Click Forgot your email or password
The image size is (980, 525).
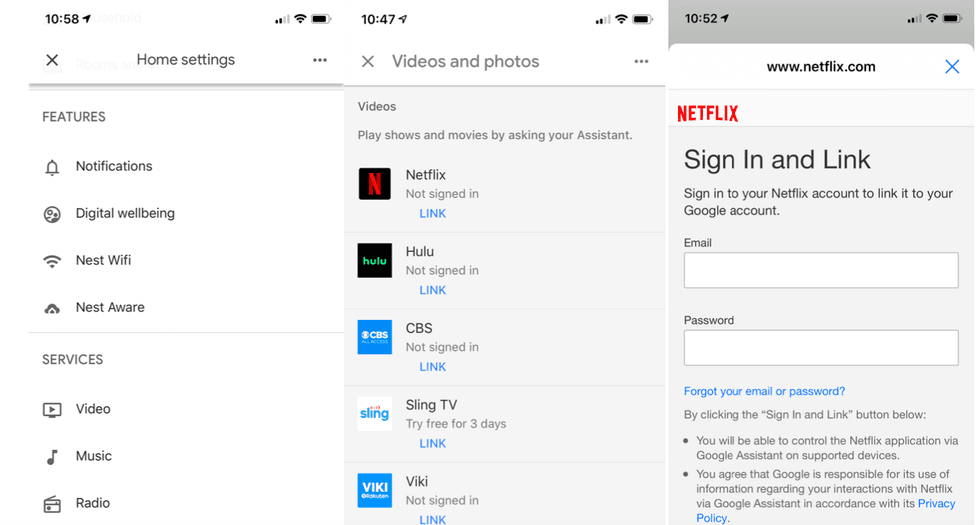(764, 391)
